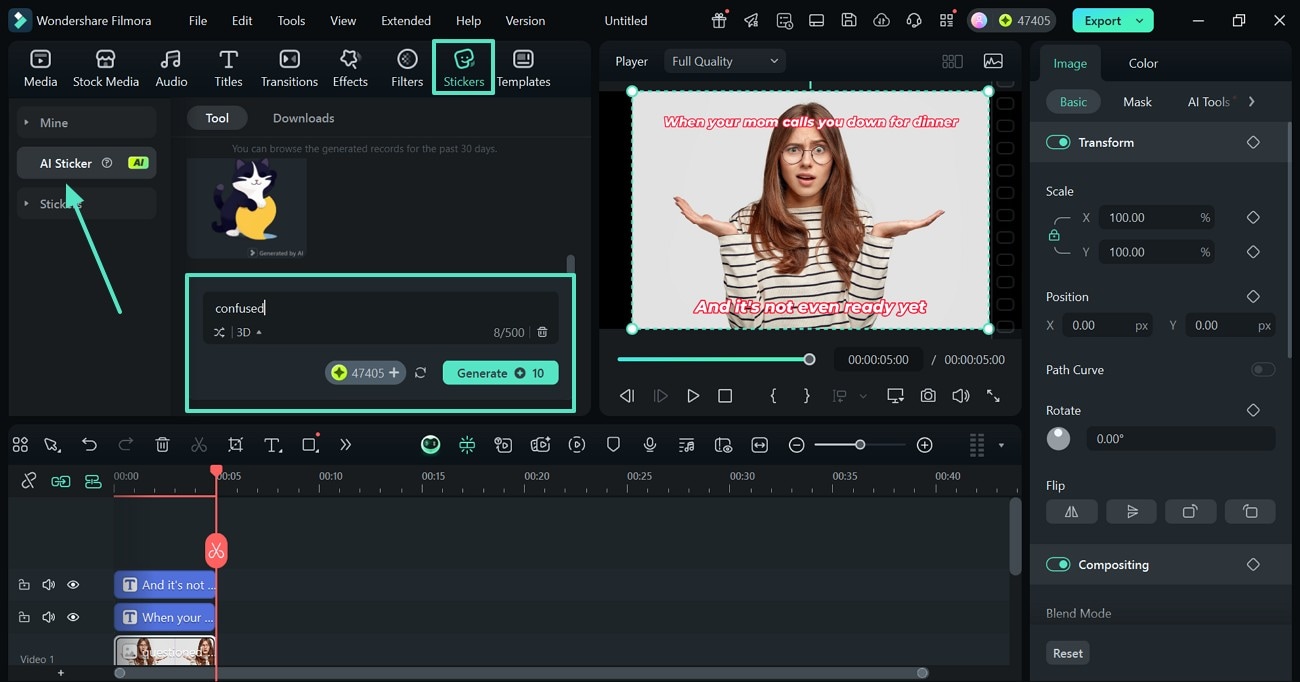1300x682 pixels.
Task: Mute the 'And it's not' track
Action: tap(48, 585)
